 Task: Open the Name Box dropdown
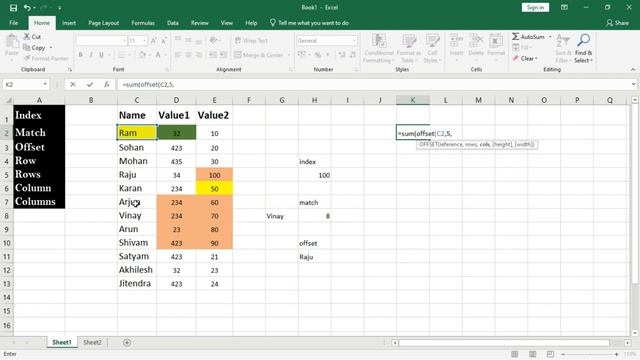pyautogui.click(x=45, y=84)
